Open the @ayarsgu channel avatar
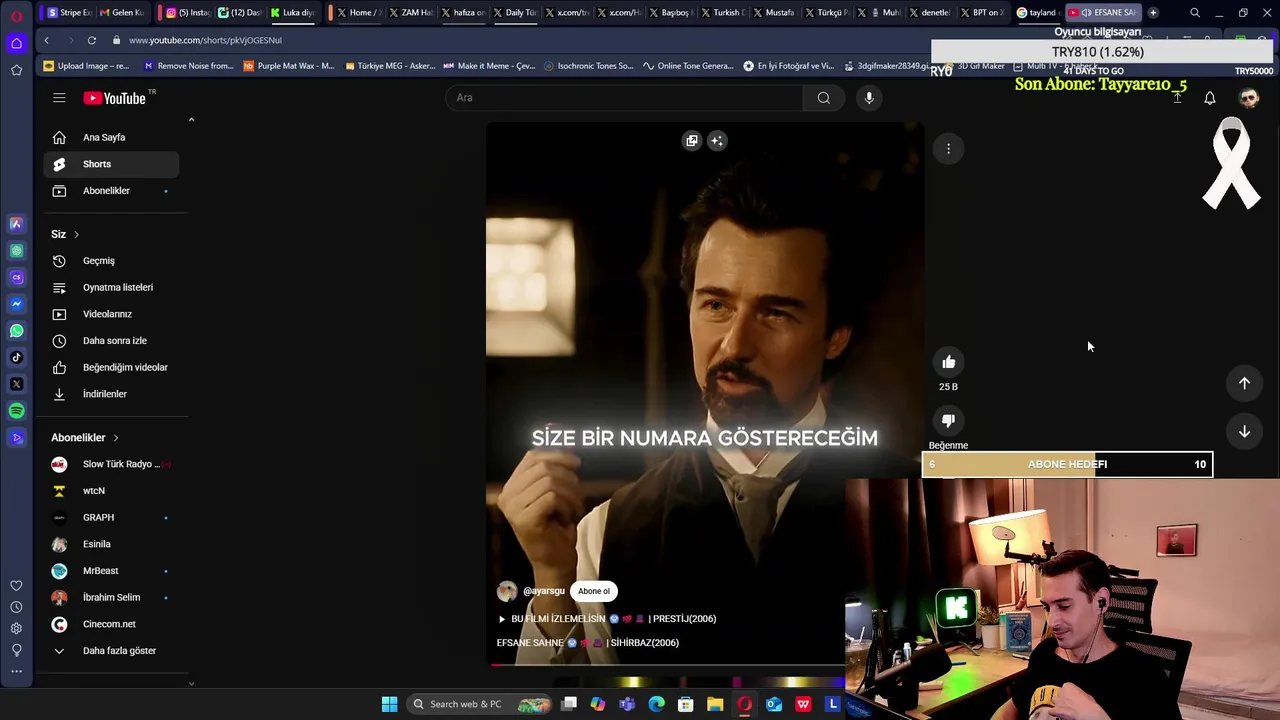The height and width of the screenshot is (720, 1280). [x=507, y=591]
